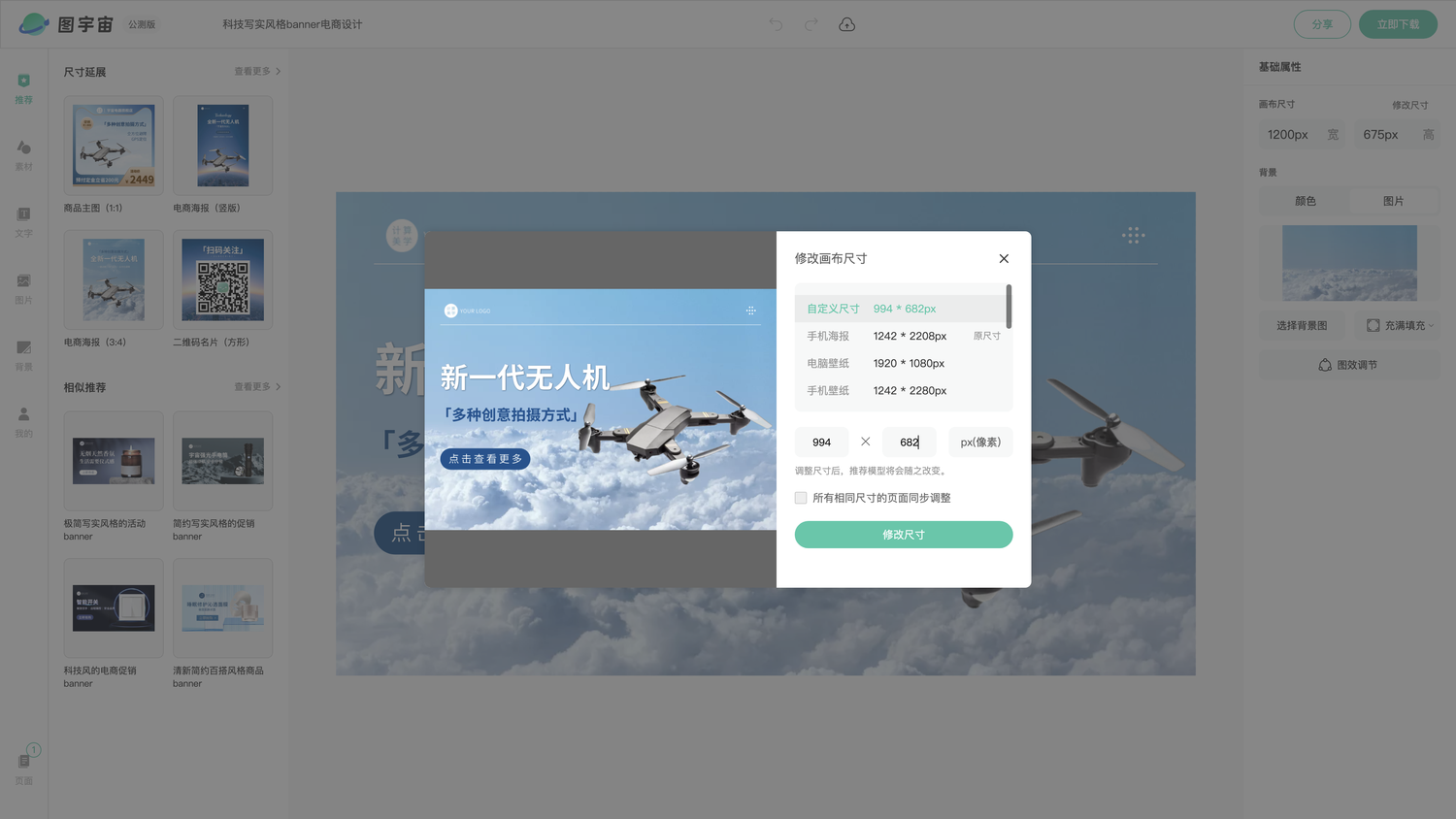Viewport: 1456px width, 819px height.
Task: Select the 电商海报（竖版）thumbnail
Action: click(223, 146)
